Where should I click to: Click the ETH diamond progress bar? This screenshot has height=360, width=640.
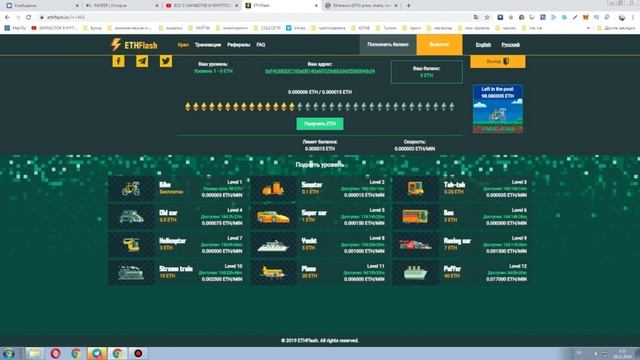pyautogui.click(x=320, y=107)
